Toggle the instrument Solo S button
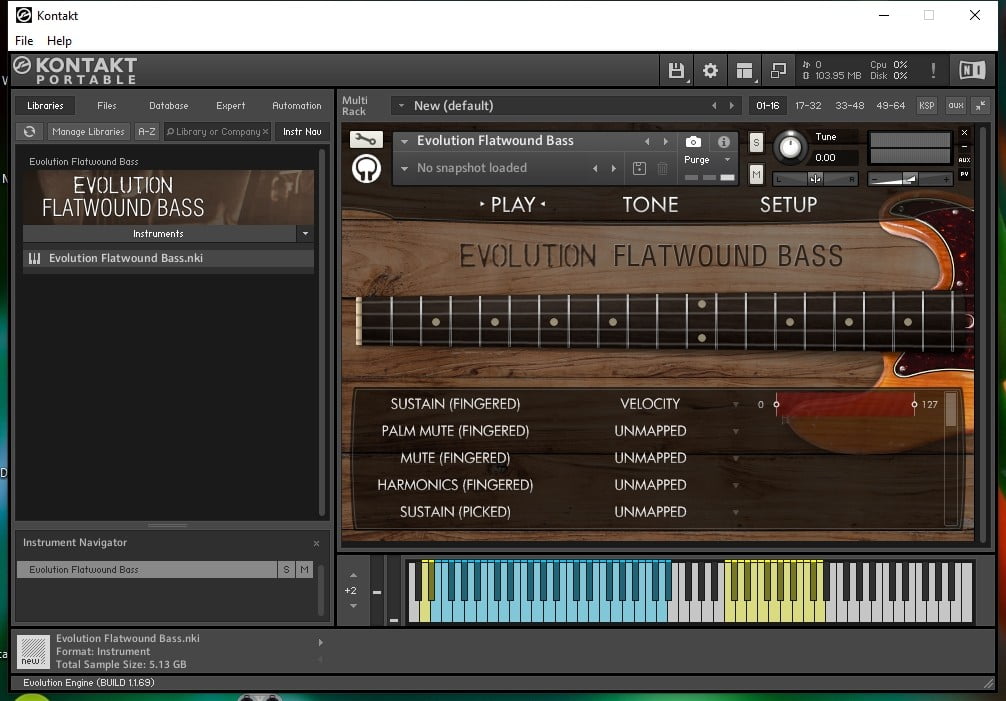This screenshot has height=701, width=1006. 756,142
